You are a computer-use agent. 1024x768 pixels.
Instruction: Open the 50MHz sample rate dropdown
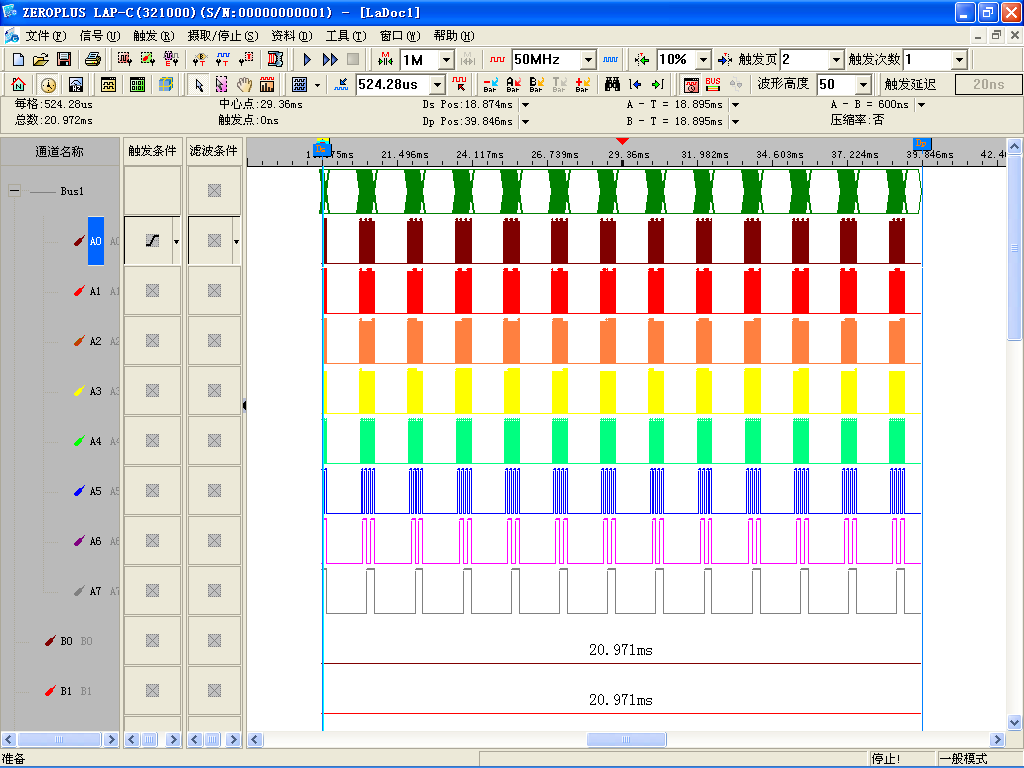588,60
